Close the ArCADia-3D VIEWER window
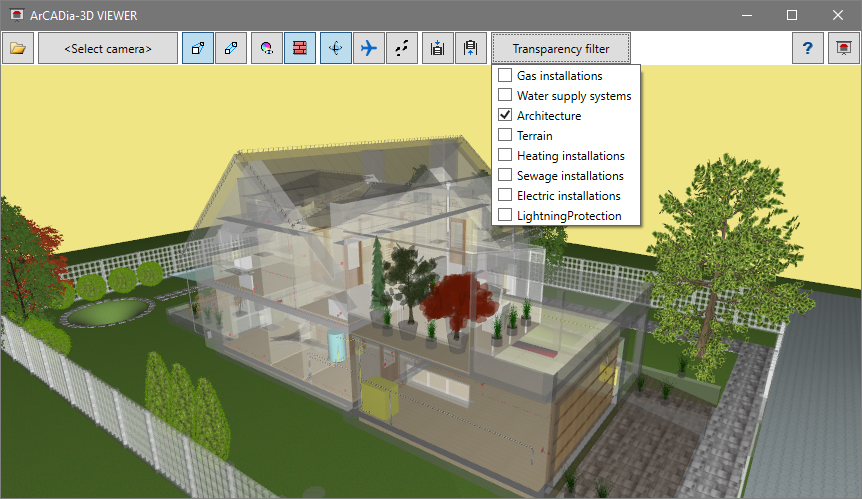The width and height of the screenshot is (862, 499). coord(838,15)
